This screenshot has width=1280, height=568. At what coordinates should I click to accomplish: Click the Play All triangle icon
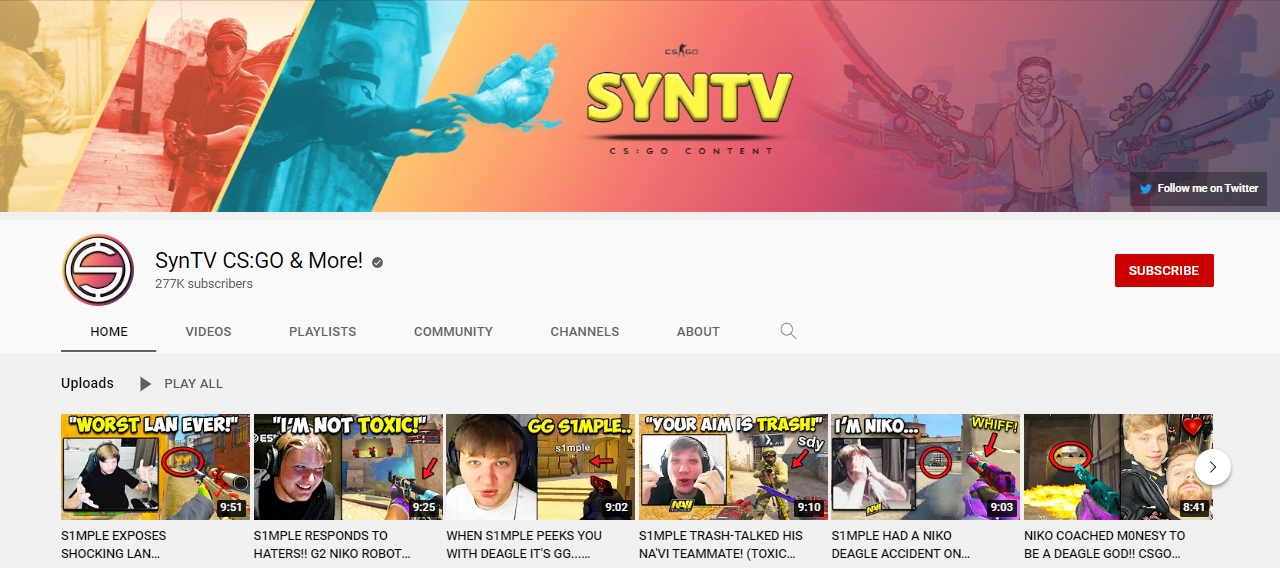point(146,383)
